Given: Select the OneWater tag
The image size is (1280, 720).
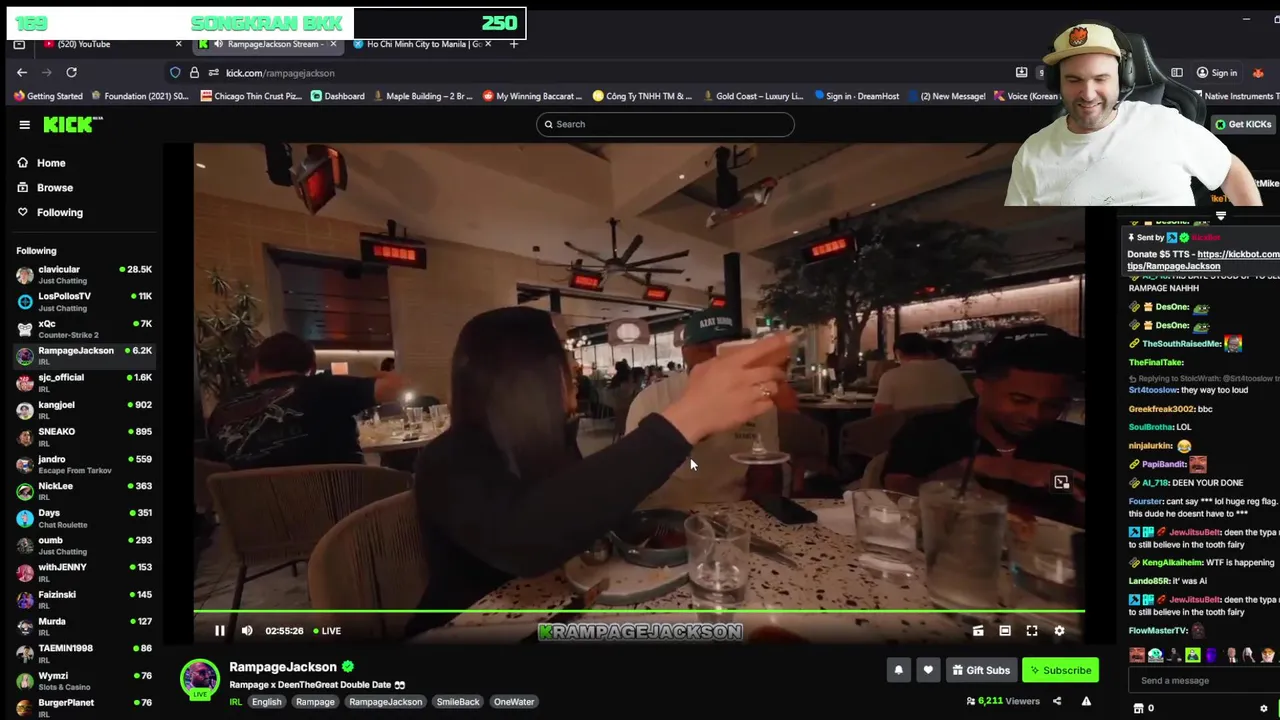Looking at the screenshot, I should [x=514, y=702].
